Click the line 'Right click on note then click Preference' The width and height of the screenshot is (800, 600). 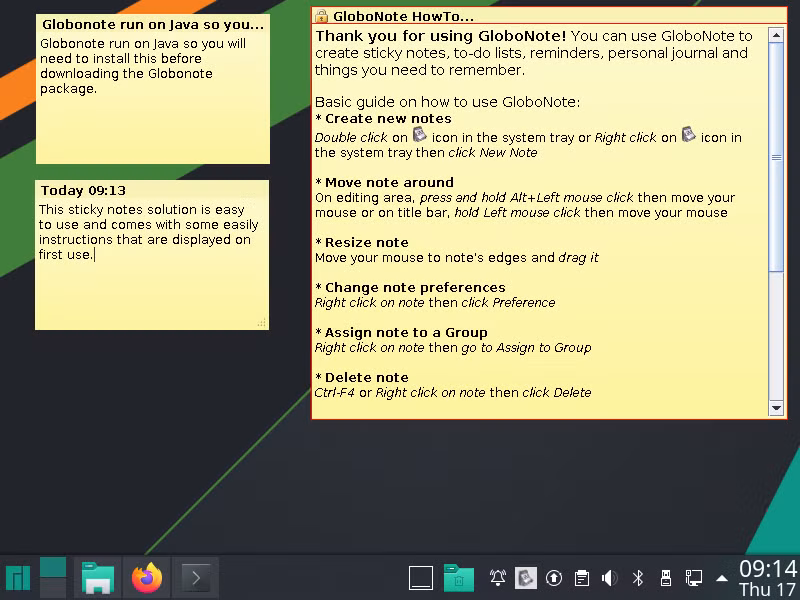point(435,303)
